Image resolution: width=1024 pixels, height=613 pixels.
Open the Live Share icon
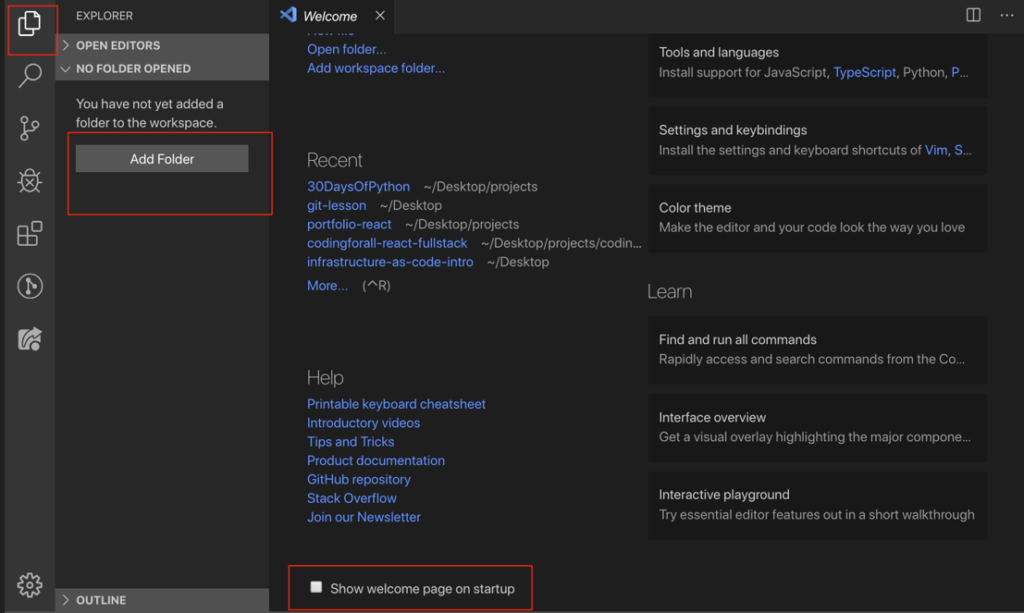(x=29, y=339)
